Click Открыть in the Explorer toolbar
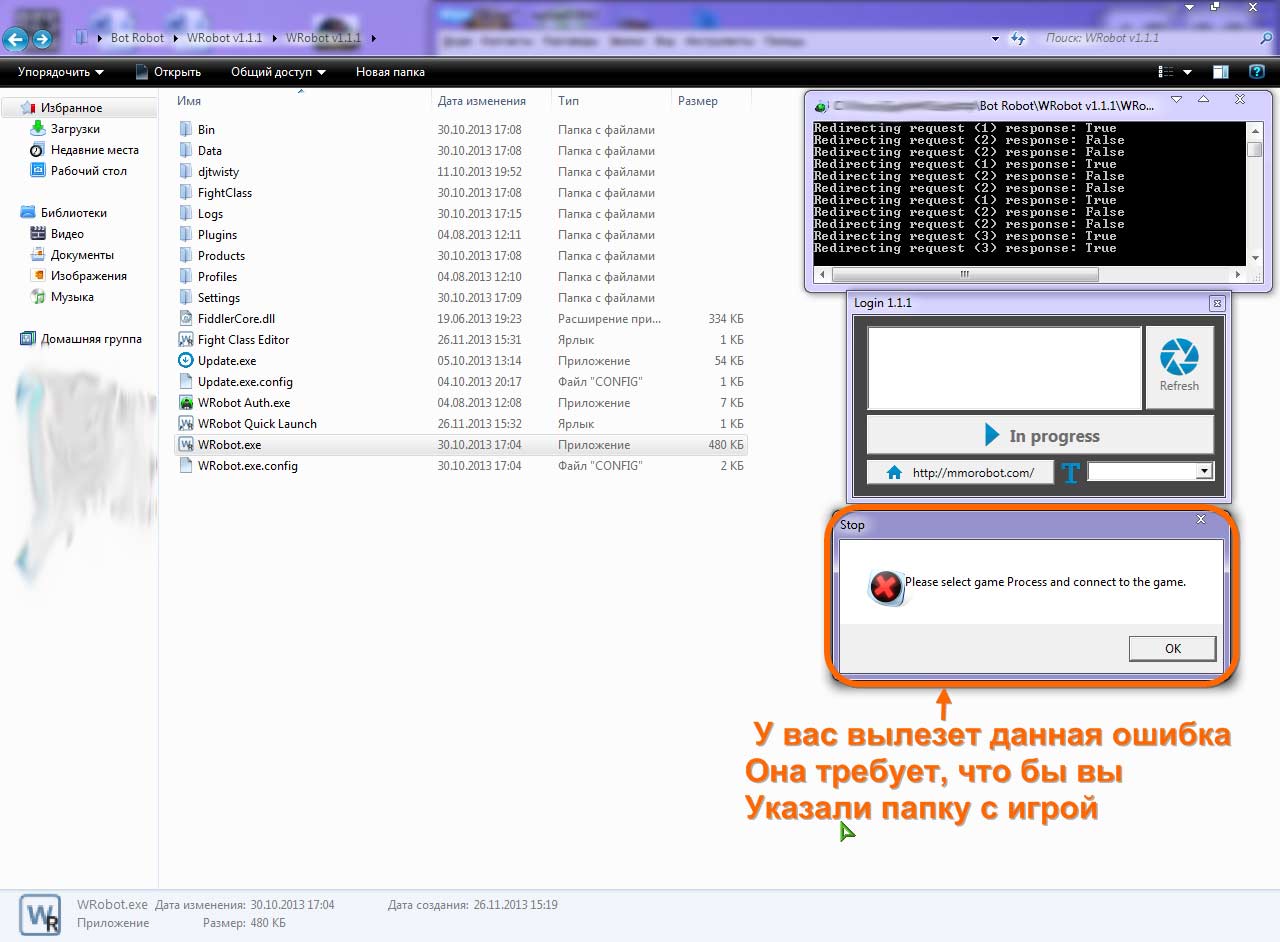Image resolution: width=1280 pixels, height=942 pixels. coord(168,72)
